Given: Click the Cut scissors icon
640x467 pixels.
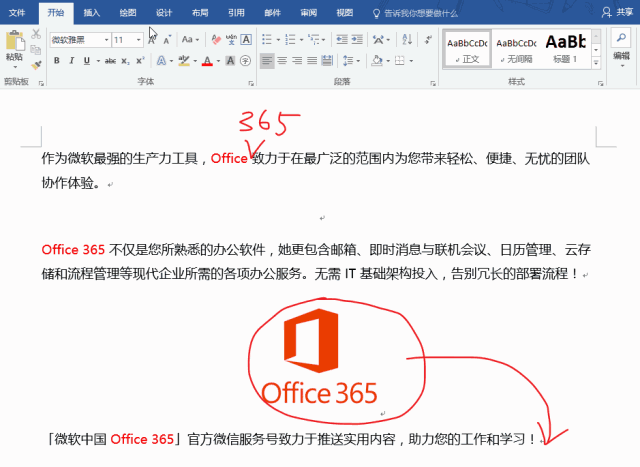Looking at the screenshot, I should [36, 34].
